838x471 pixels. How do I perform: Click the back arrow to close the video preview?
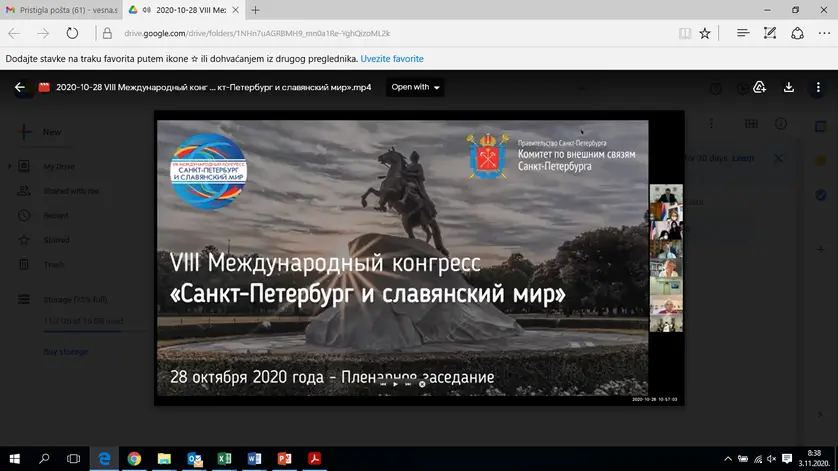point(19,87)
